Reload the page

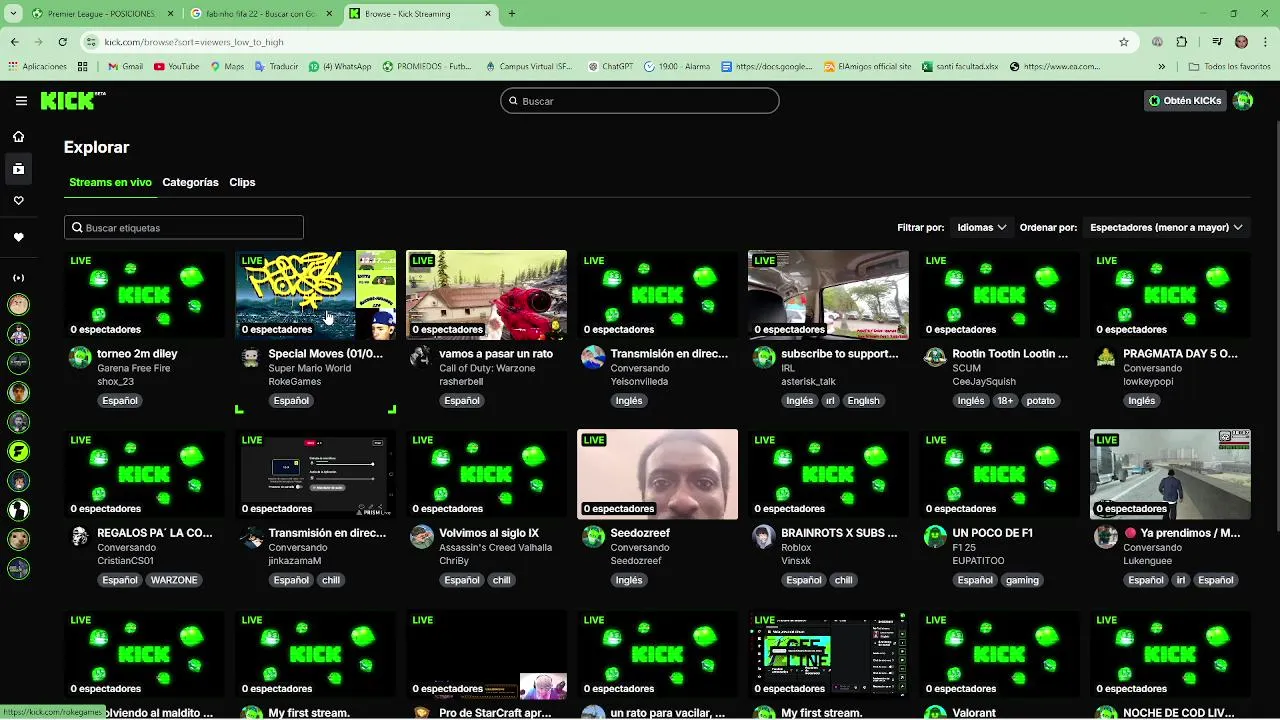tap(62, 42)
